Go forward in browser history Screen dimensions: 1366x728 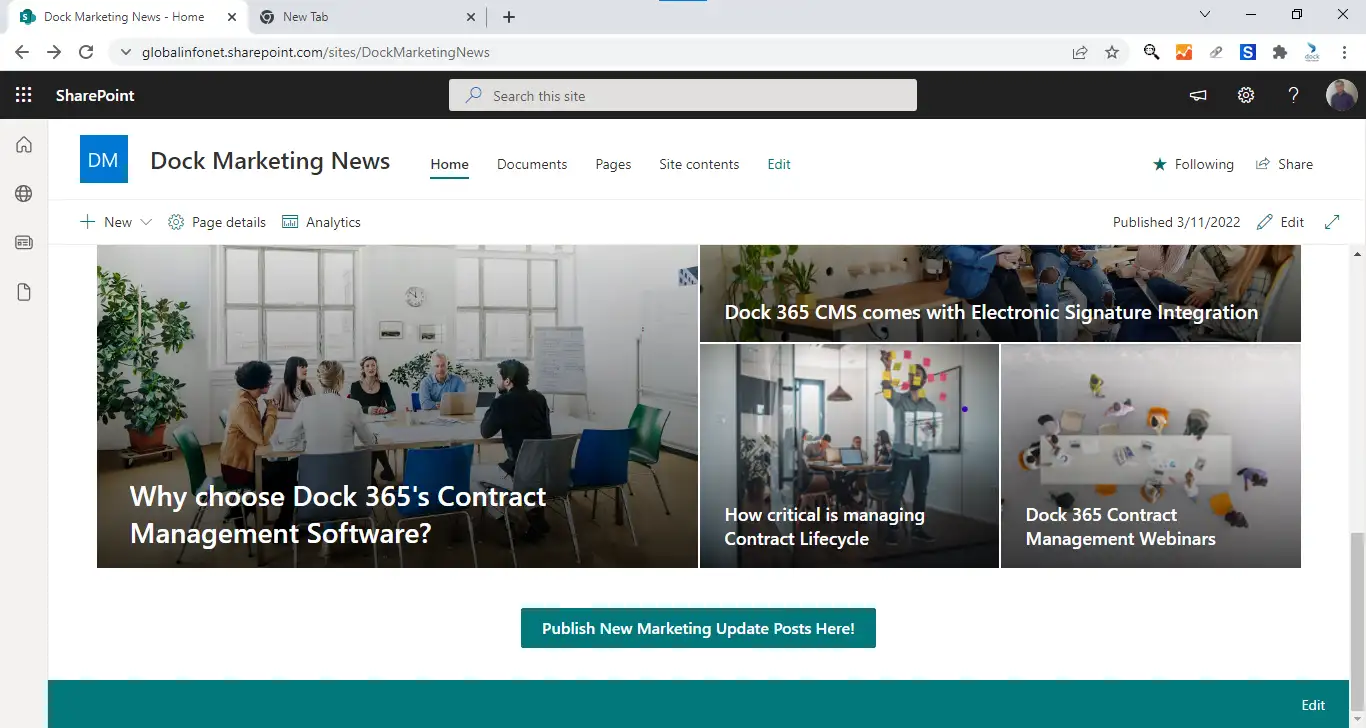[54, 52]
